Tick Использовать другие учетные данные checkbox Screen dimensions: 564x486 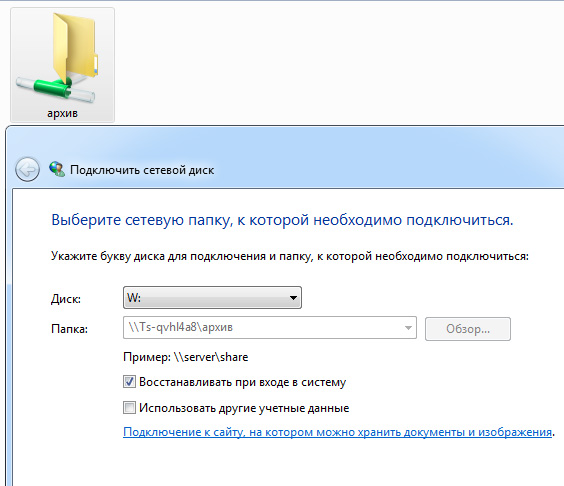click(129, 408)
